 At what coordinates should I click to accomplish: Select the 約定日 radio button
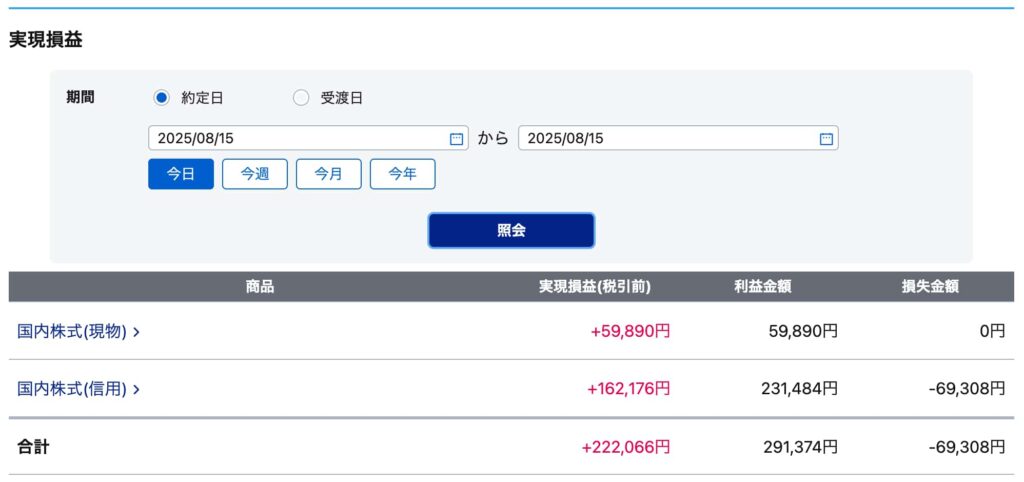(x=161, y=98)
